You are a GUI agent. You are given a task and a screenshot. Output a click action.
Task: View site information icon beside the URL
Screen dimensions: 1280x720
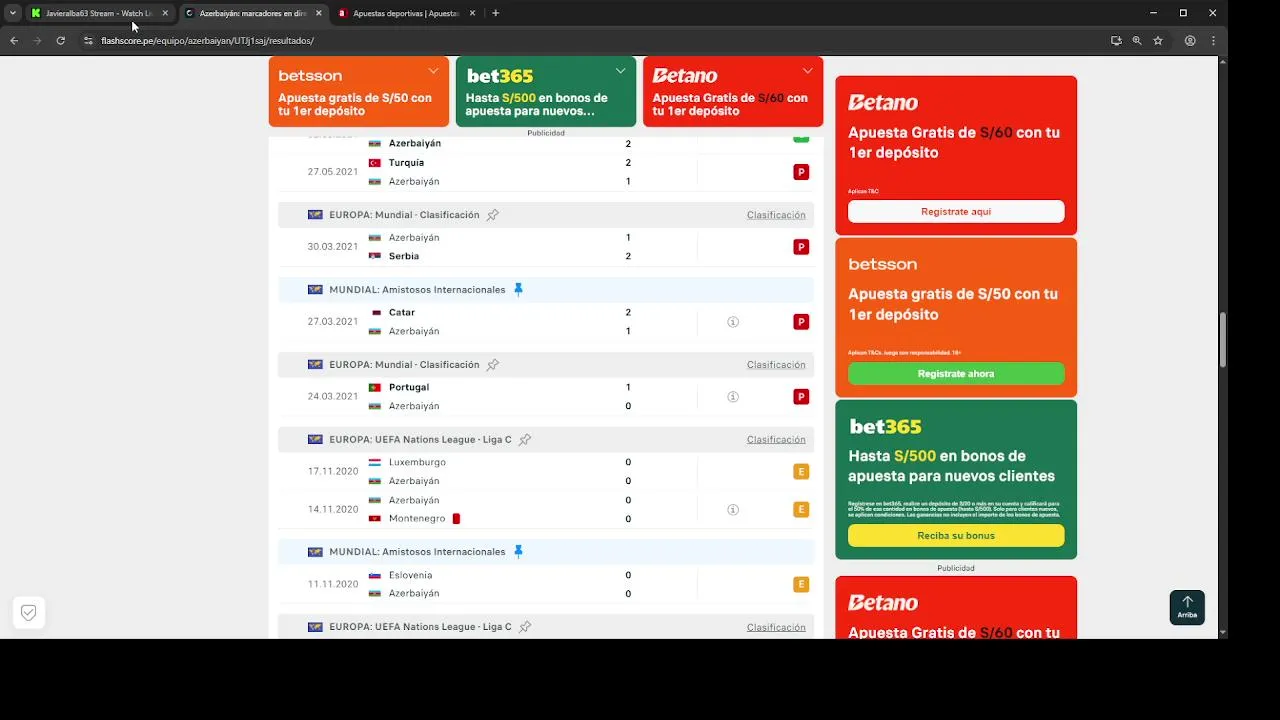pos(88,41)
